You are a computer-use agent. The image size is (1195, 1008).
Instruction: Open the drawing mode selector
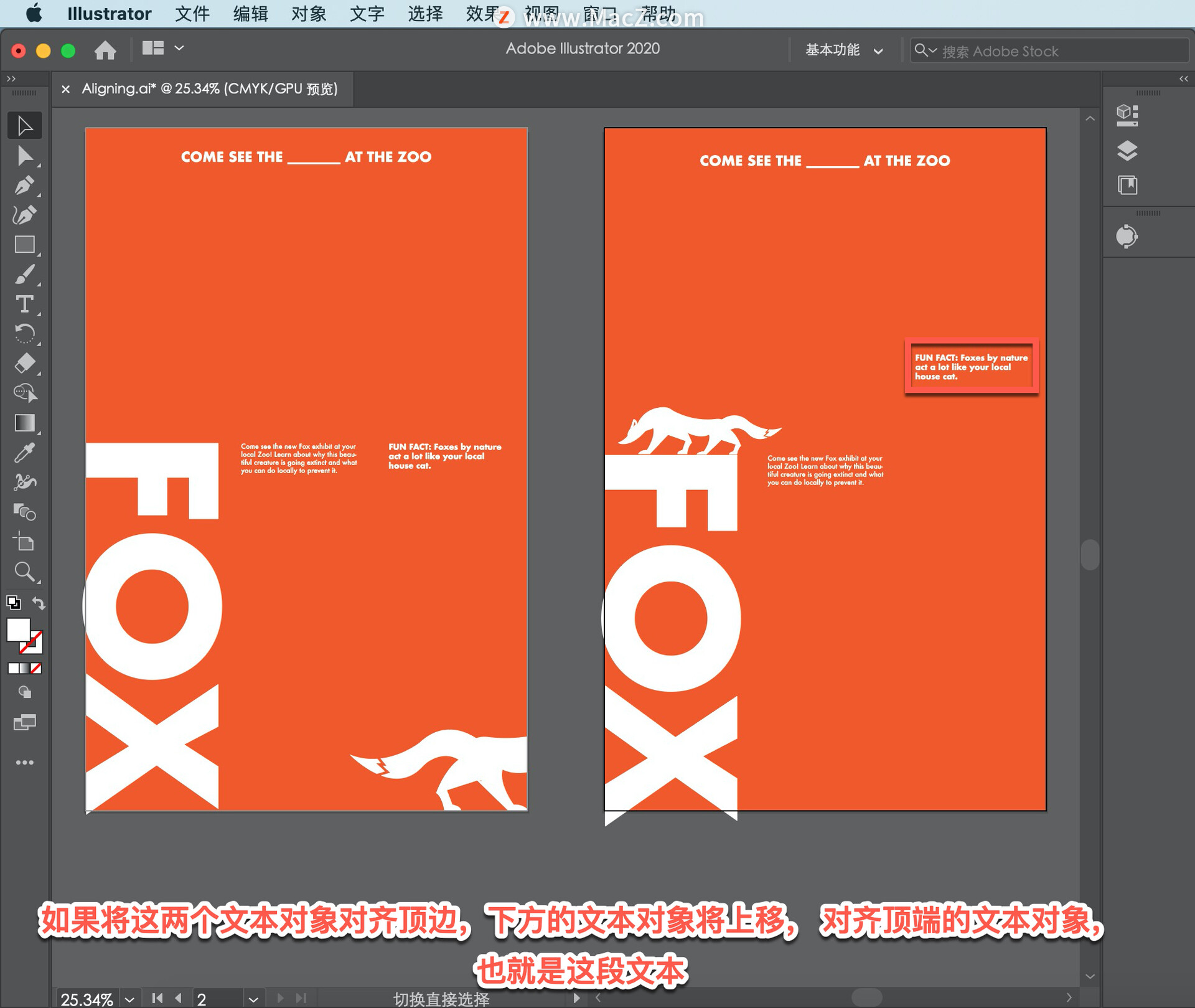click(x=25, y=692)
